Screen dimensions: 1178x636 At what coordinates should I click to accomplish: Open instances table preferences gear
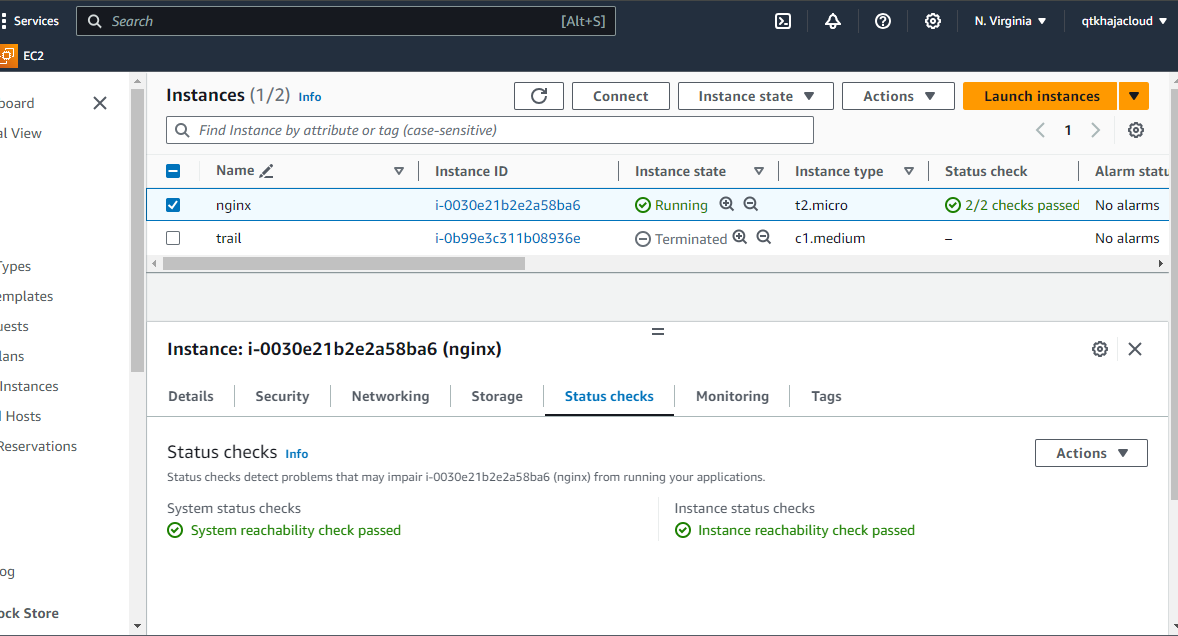click(x=1136, y=130)
